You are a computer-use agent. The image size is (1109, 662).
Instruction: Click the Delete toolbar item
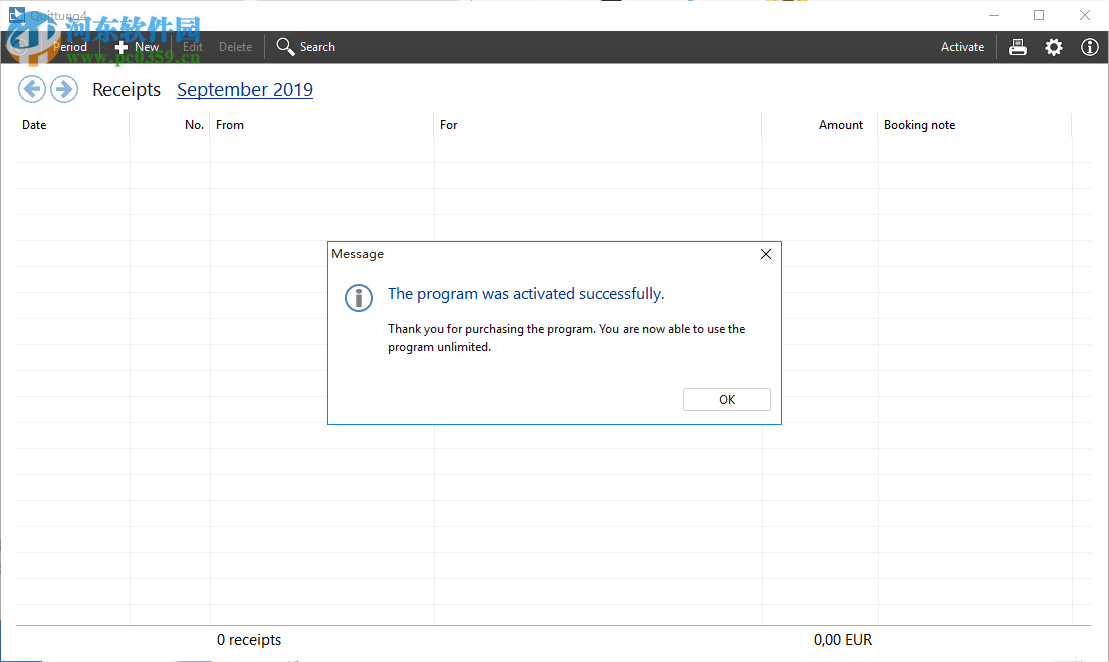click(236, 47)
